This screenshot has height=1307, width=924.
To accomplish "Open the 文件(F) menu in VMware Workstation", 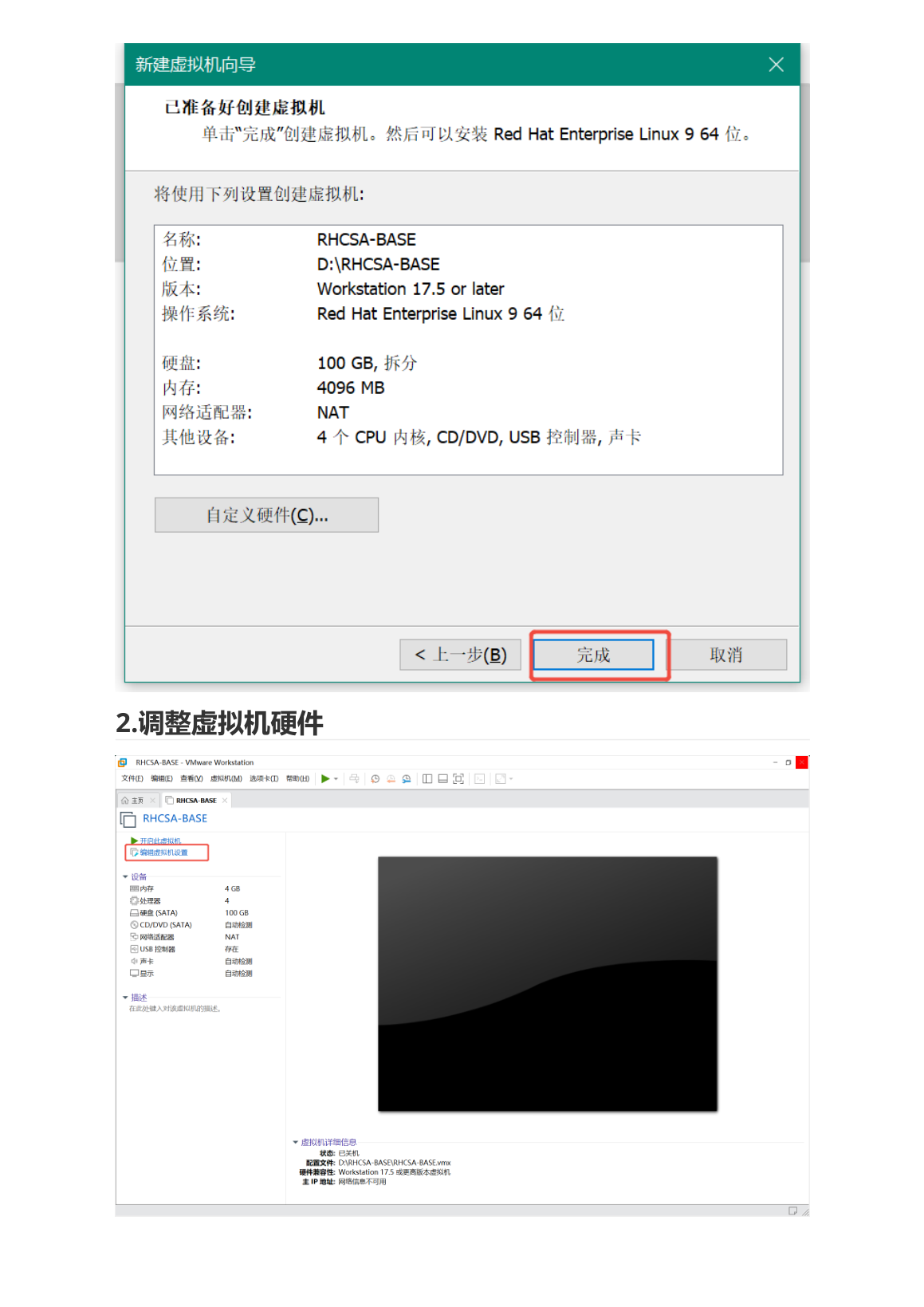I will 132,778.
